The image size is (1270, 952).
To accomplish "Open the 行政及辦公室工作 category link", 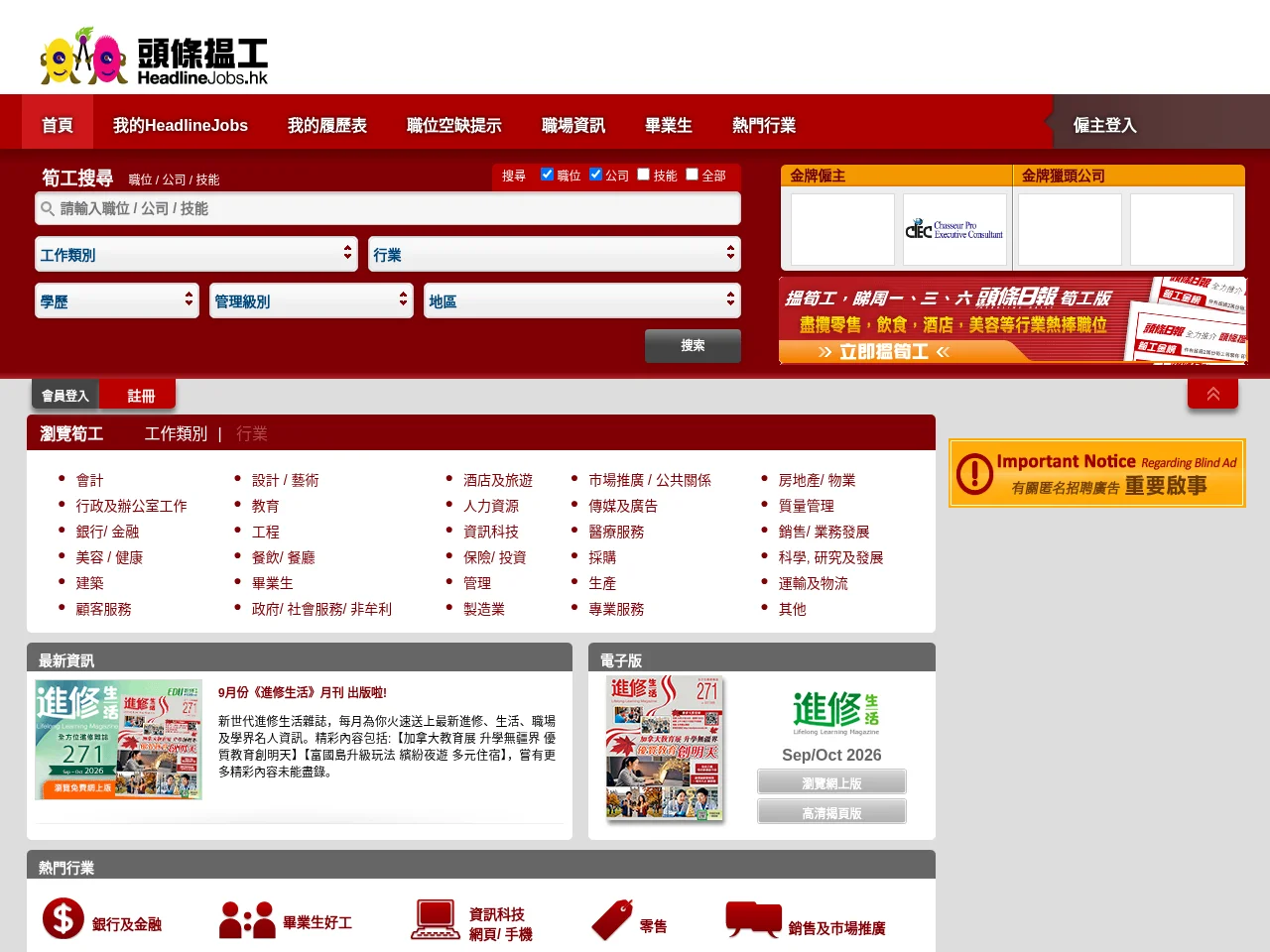I will pos(132,506).
